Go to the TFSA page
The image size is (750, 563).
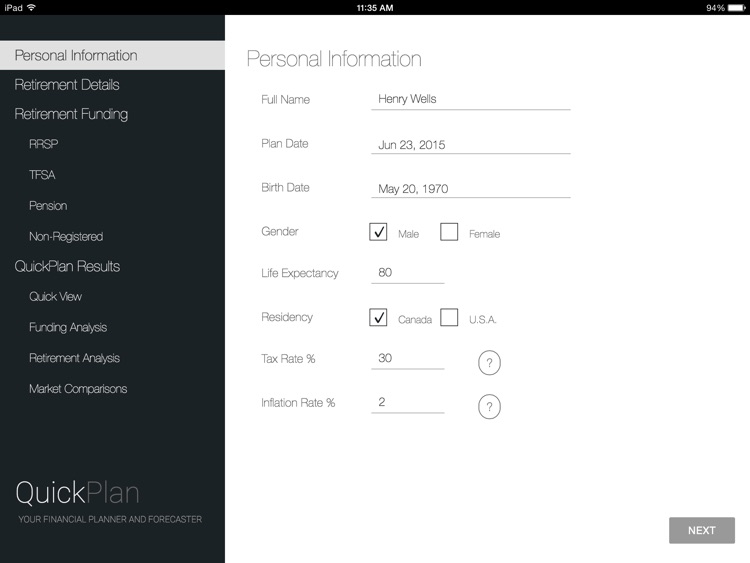42,175
